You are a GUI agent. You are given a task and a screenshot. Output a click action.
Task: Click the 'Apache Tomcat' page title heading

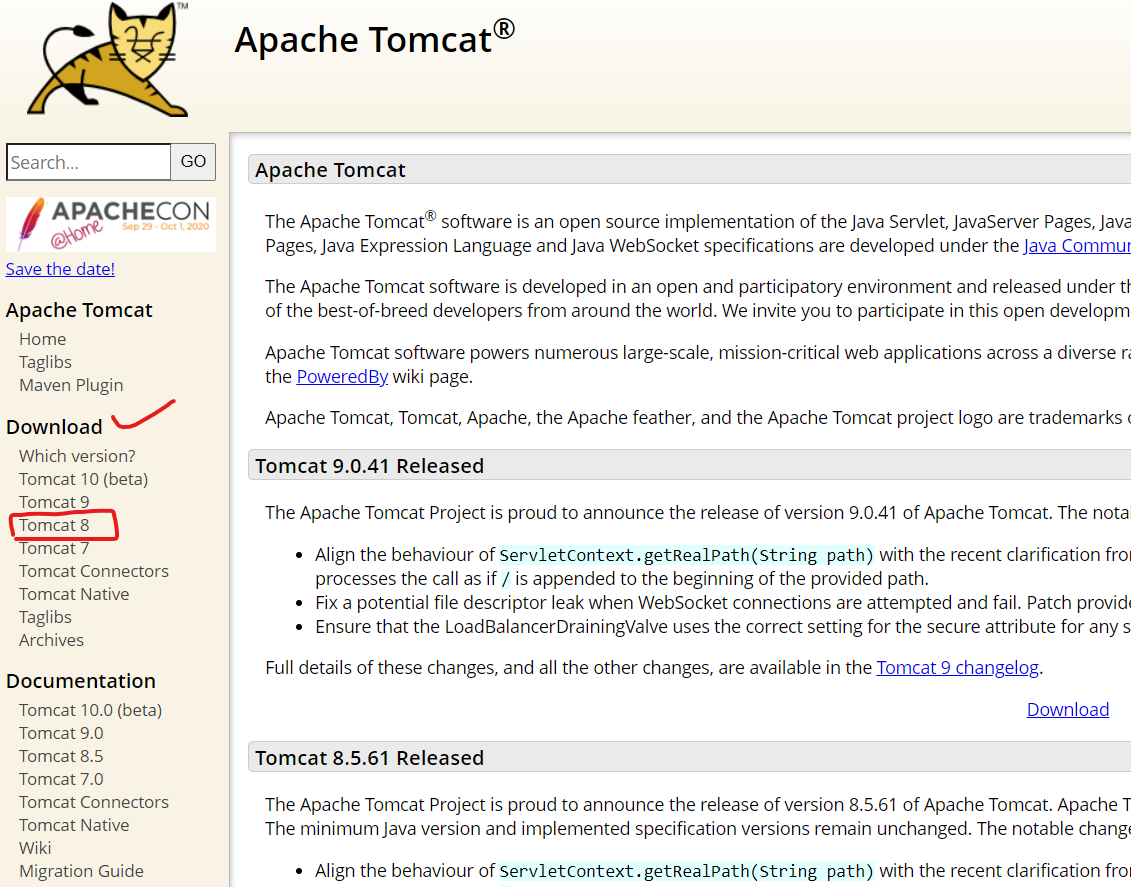point(374,38)
